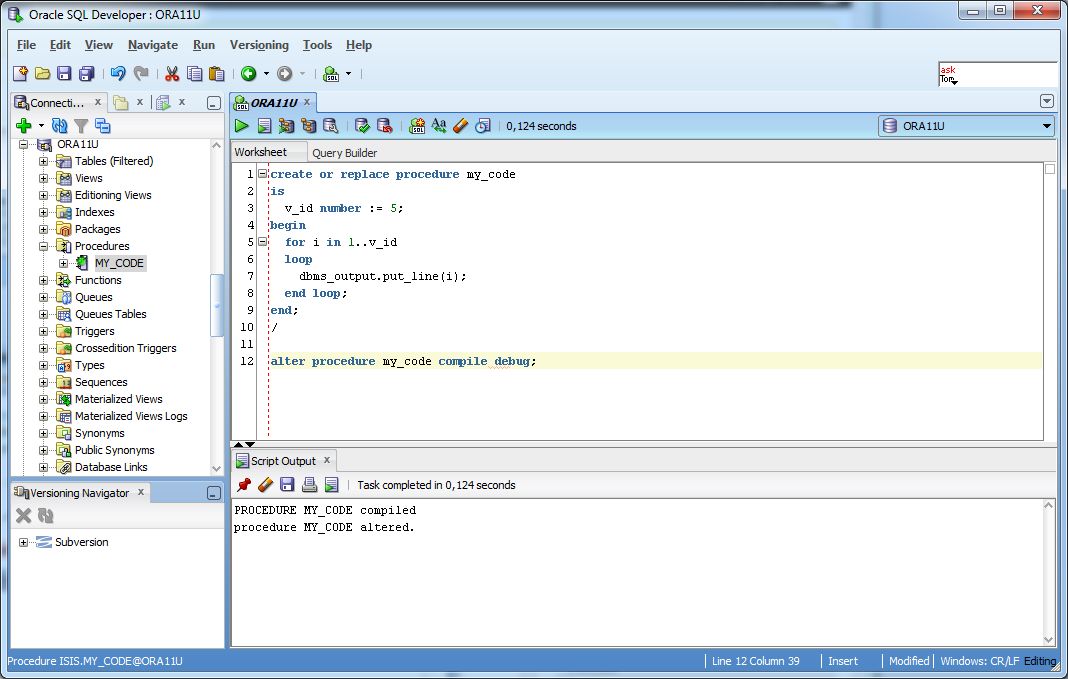Open the Versioning menu

[259, 45]
